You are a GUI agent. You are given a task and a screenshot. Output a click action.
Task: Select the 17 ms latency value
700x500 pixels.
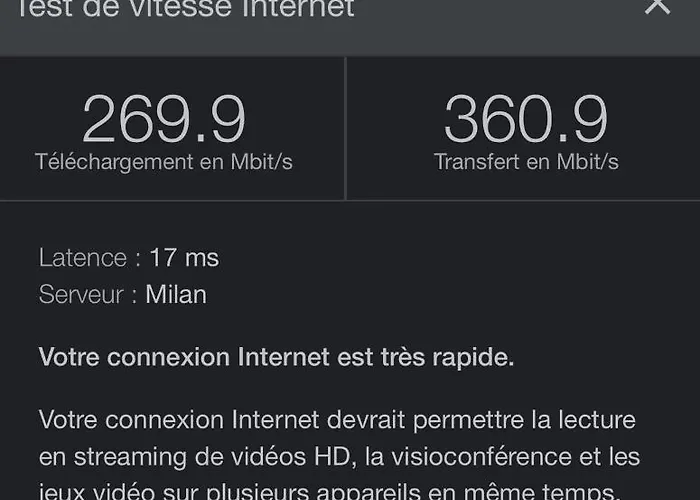click(x=184, y=258)
